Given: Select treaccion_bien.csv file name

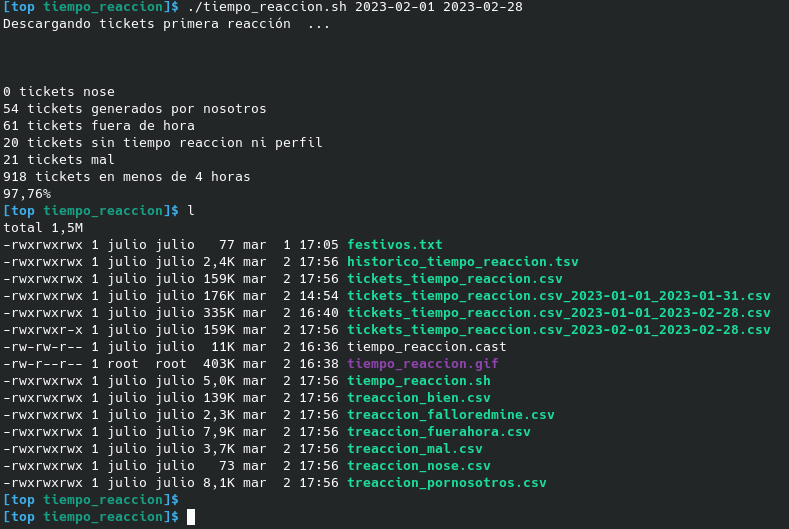Looking at the screenshot, I should coord(418,398).
